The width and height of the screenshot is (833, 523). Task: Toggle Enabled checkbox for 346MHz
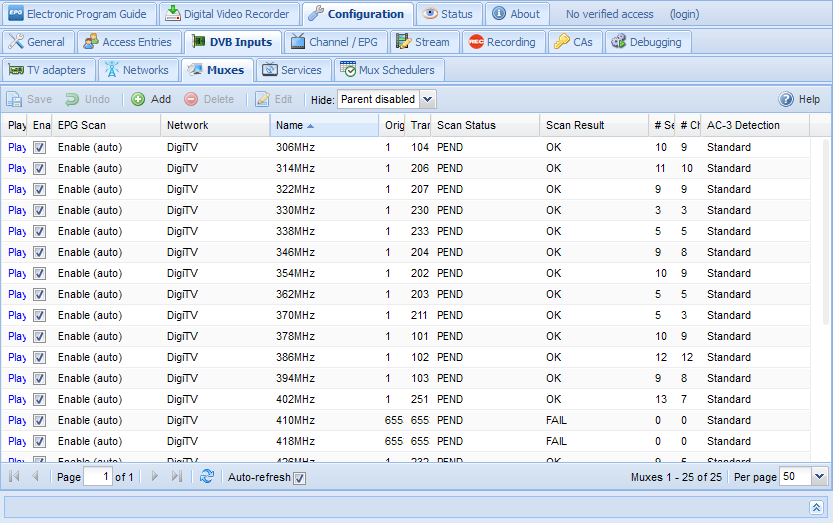coord(39,252)
